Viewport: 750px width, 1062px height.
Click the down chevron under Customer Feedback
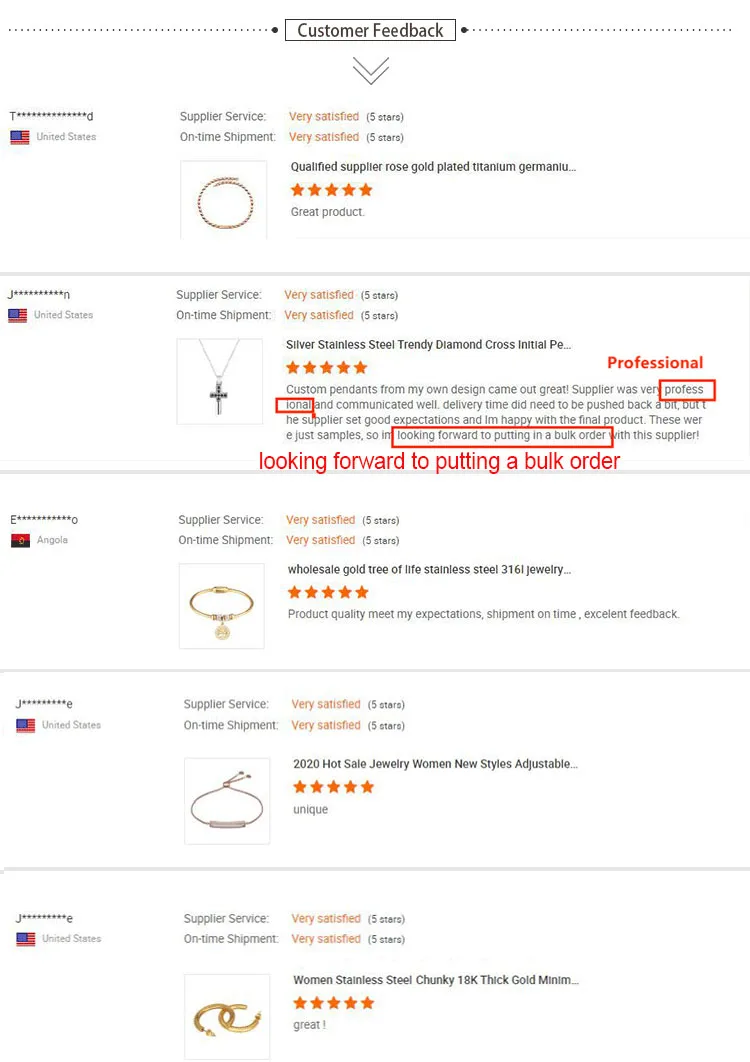(370, 70)
